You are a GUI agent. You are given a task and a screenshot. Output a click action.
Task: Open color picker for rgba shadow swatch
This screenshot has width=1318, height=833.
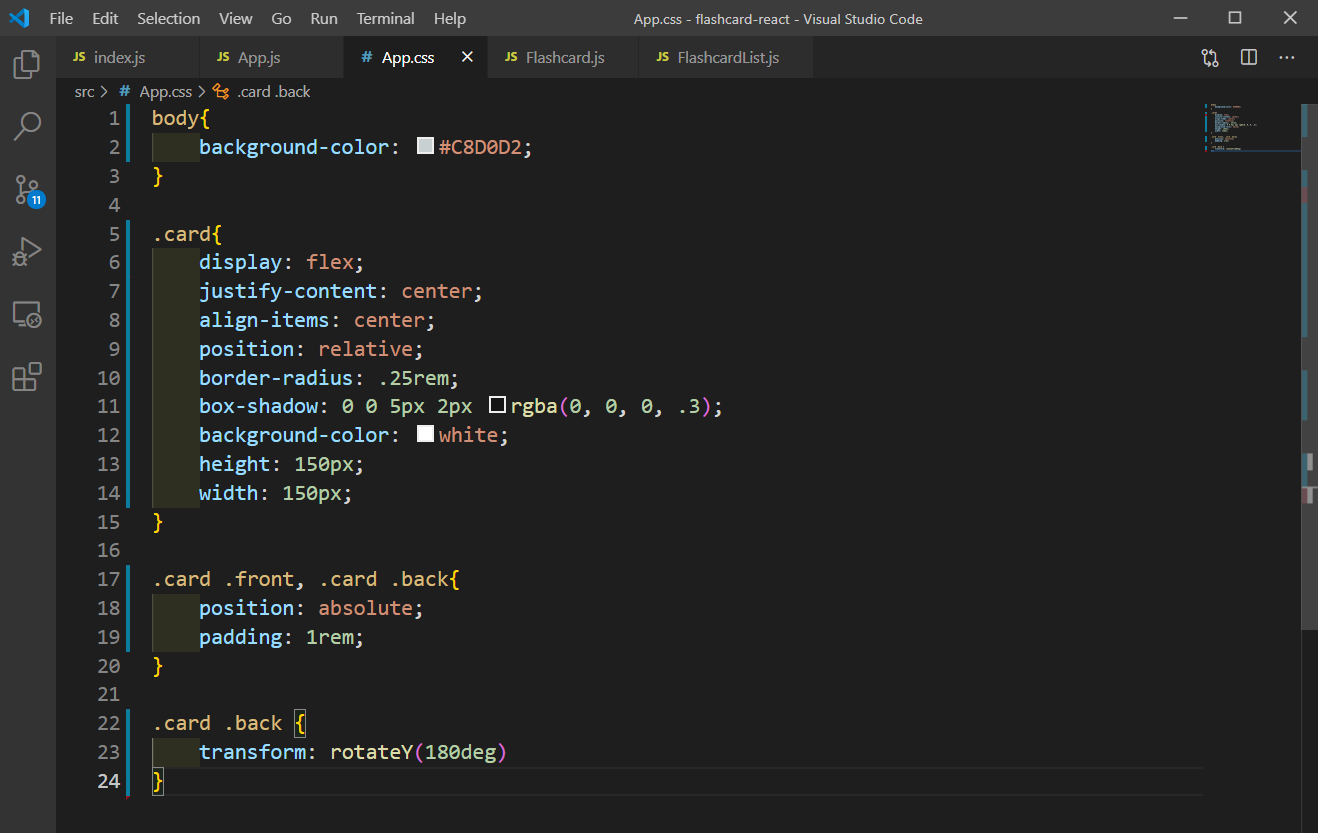(x=497, y=406)
